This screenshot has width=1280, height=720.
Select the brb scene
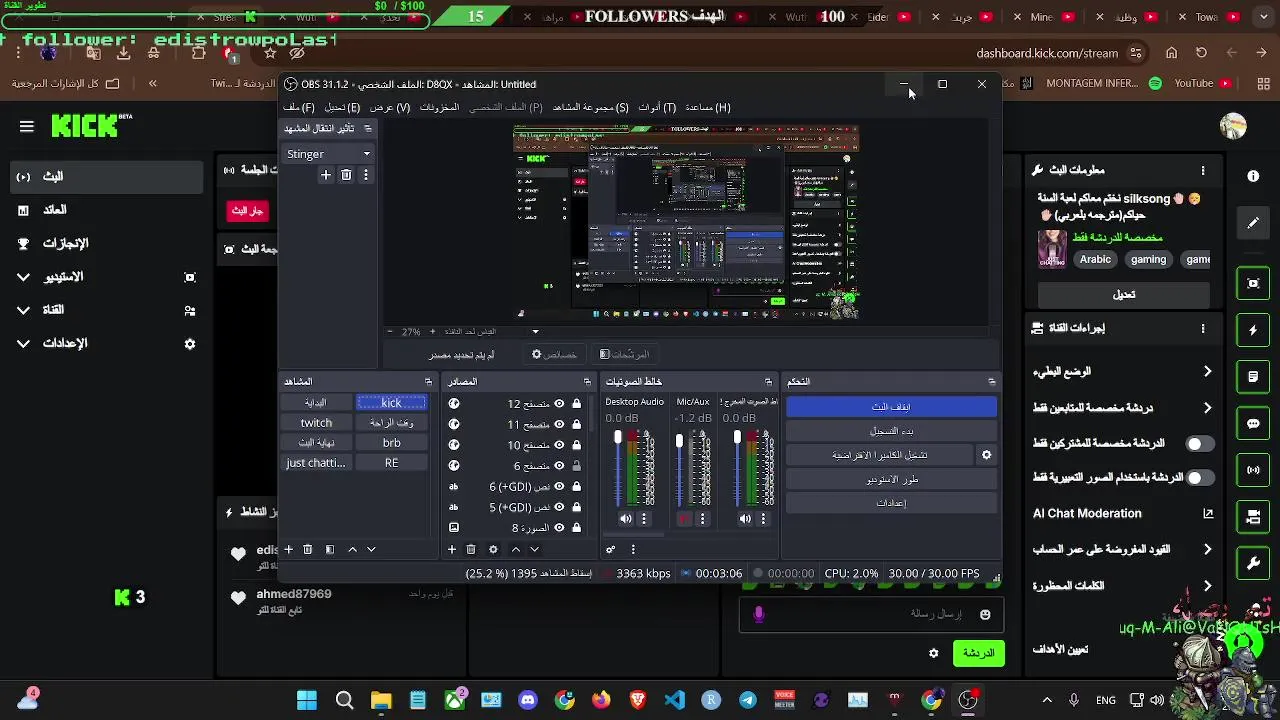click(391, 443)
